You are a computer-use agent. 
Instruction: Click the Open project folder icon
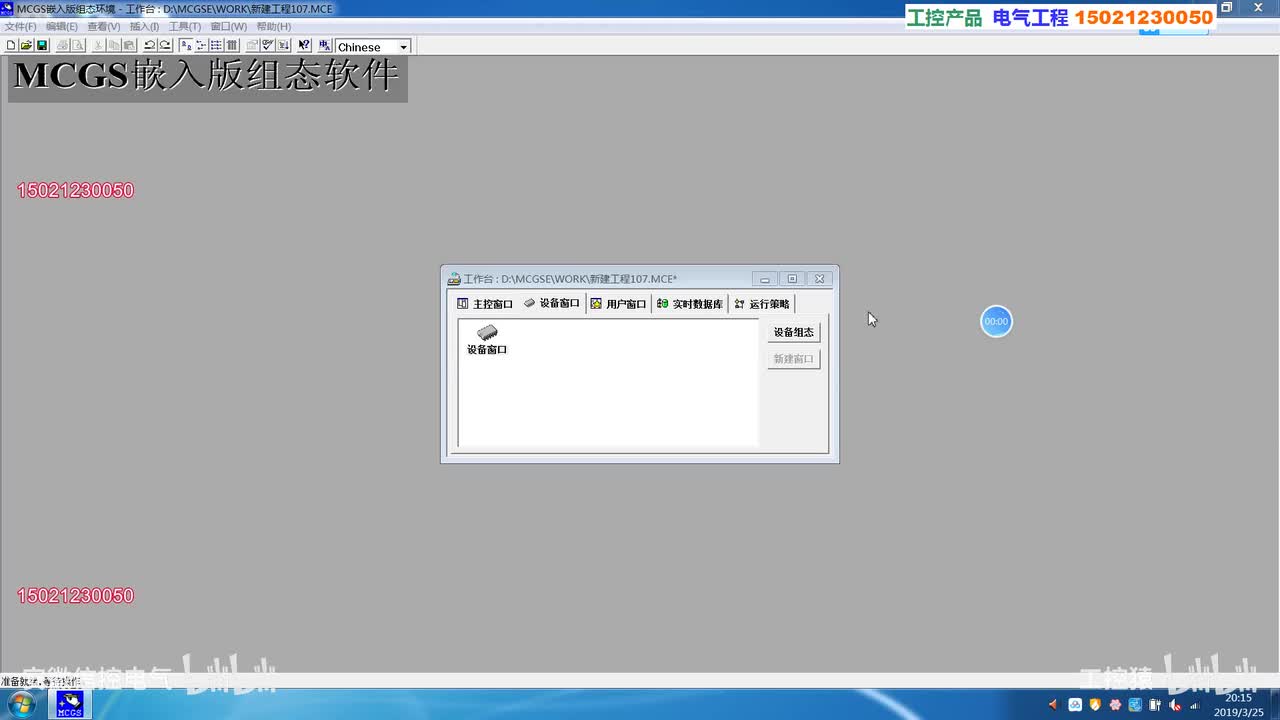coord(27,46)
